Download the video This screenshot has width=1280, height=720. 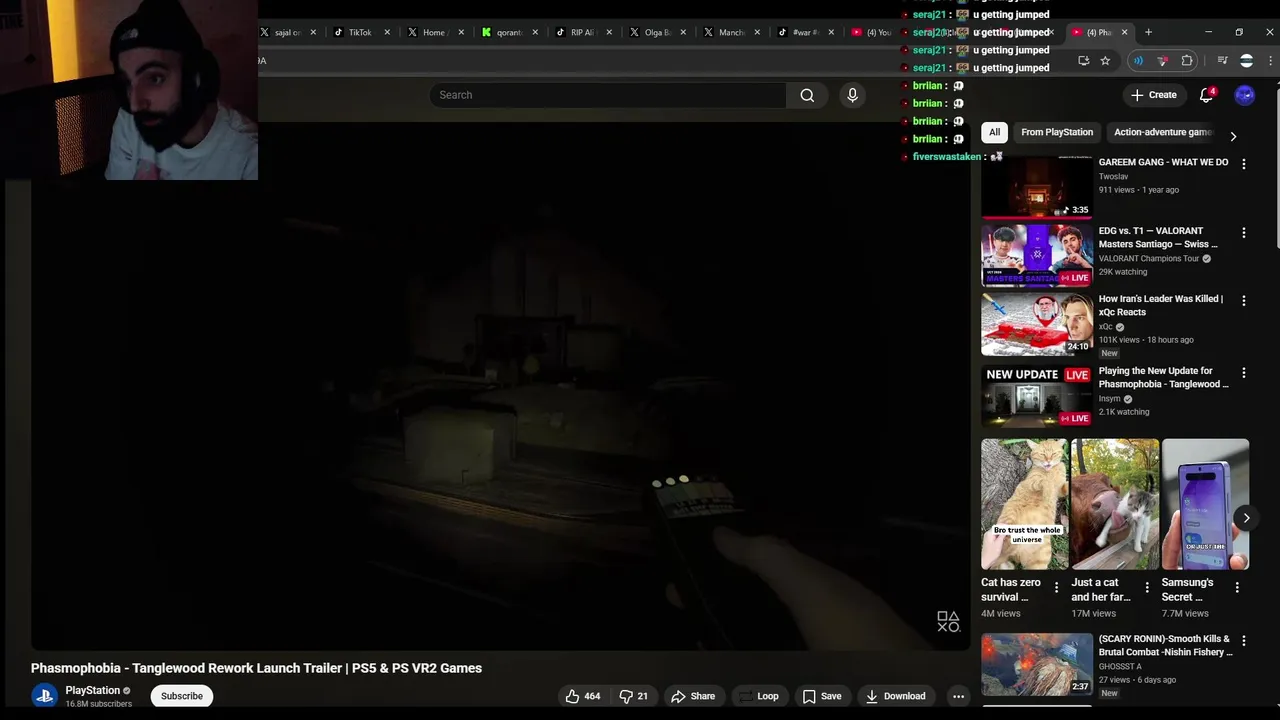click(895, 696)
